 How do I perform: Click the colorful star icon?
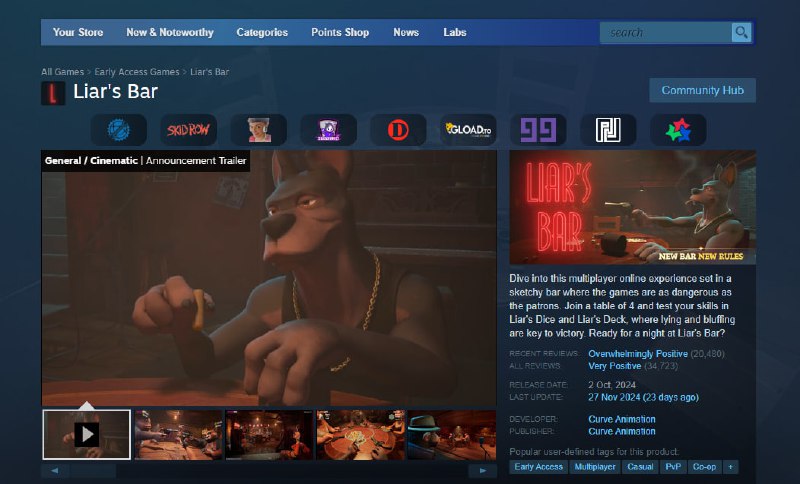click(x=678, y=130)
